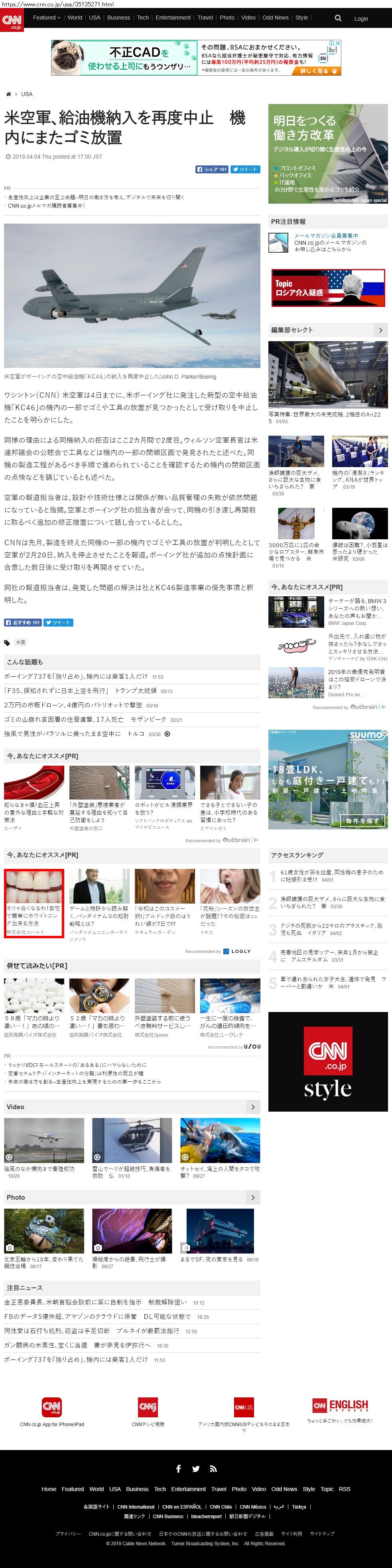Open CNN English Express logo
The image size is (392, 1568).
(x=340, y=1405)
